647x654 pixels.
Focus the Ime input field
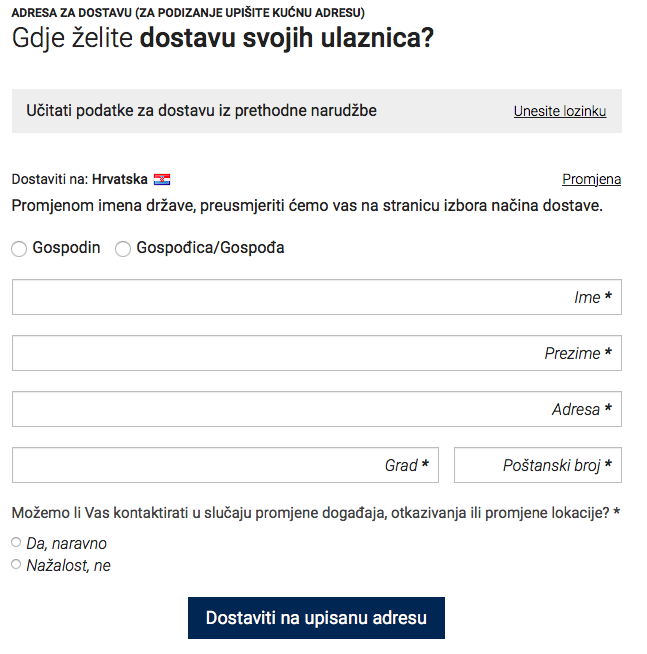pos(316,297)
